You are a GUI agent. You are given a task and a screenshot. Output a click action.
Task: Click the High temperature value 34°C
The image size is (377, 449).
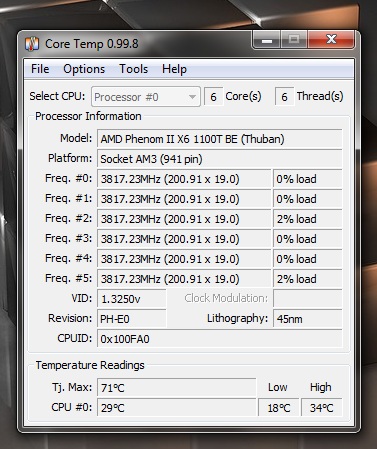[321, 407]
